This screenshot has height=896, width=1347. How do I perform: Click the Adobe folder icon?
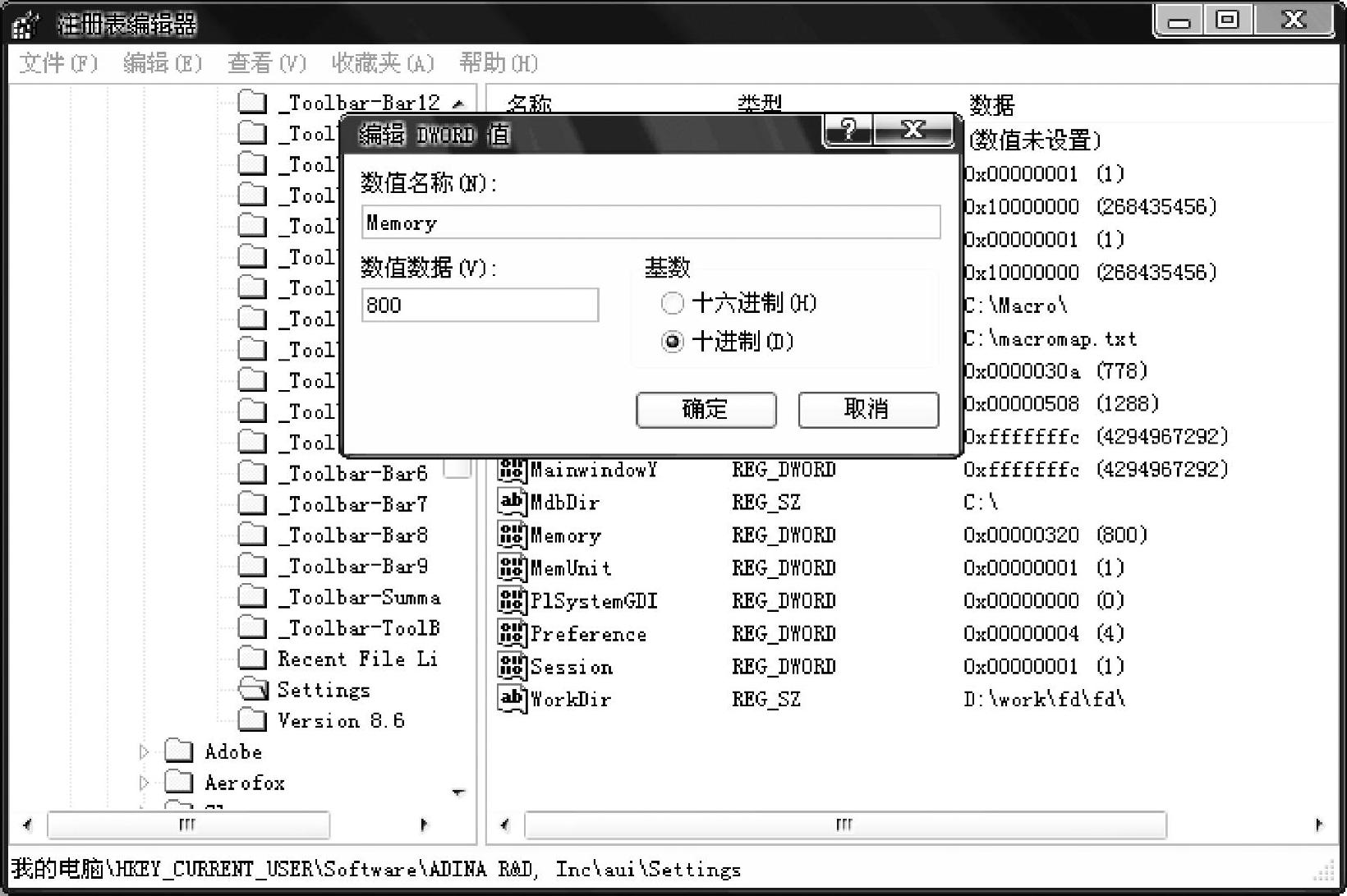pyautogui.click(x=179, y=751)
